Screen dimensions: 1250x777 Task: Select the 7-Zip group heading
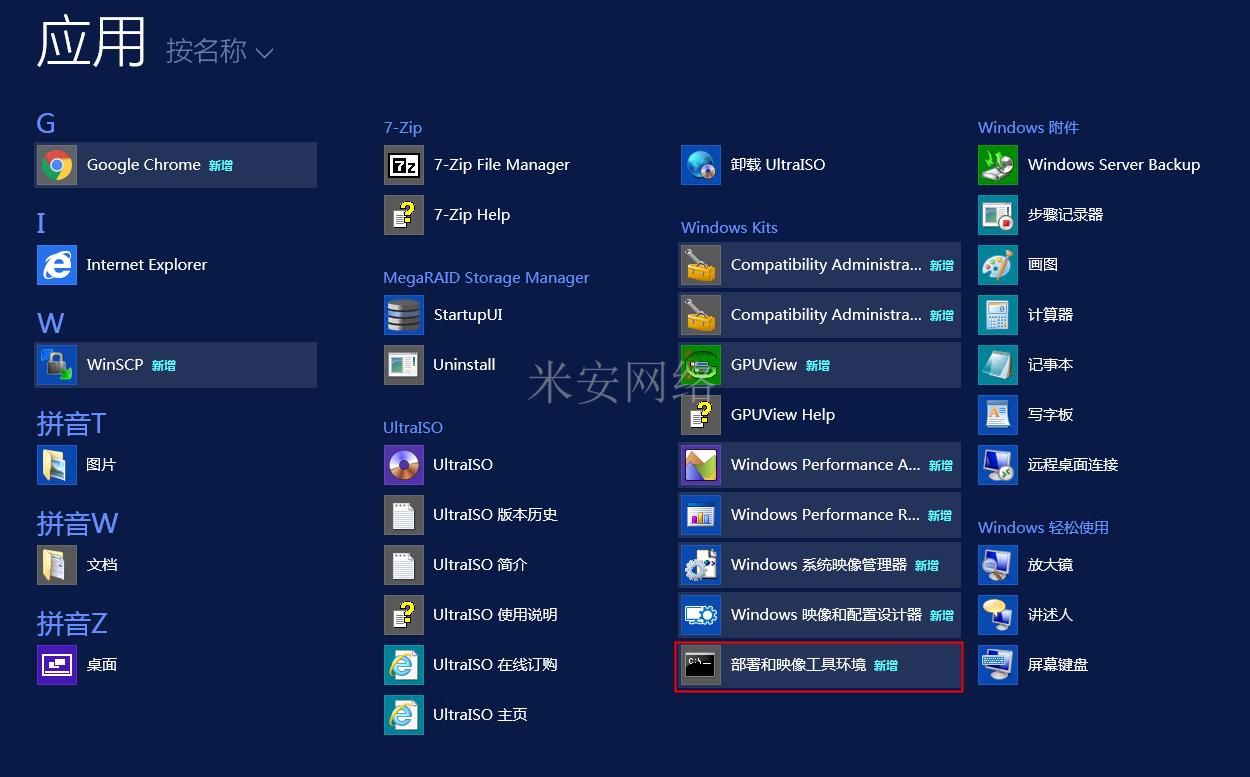403,128
